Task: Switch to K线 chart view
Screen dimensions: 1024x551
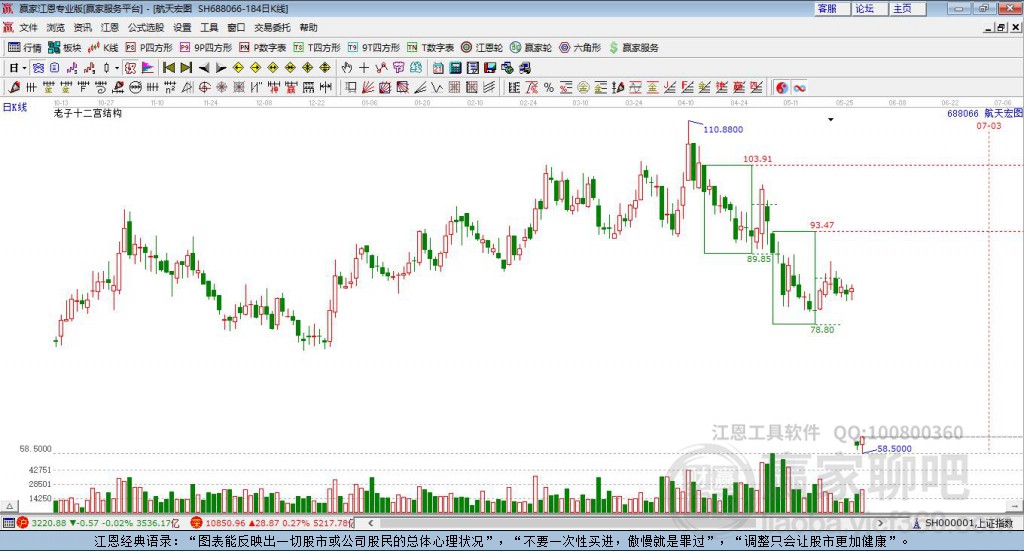Action: (103, 48)
